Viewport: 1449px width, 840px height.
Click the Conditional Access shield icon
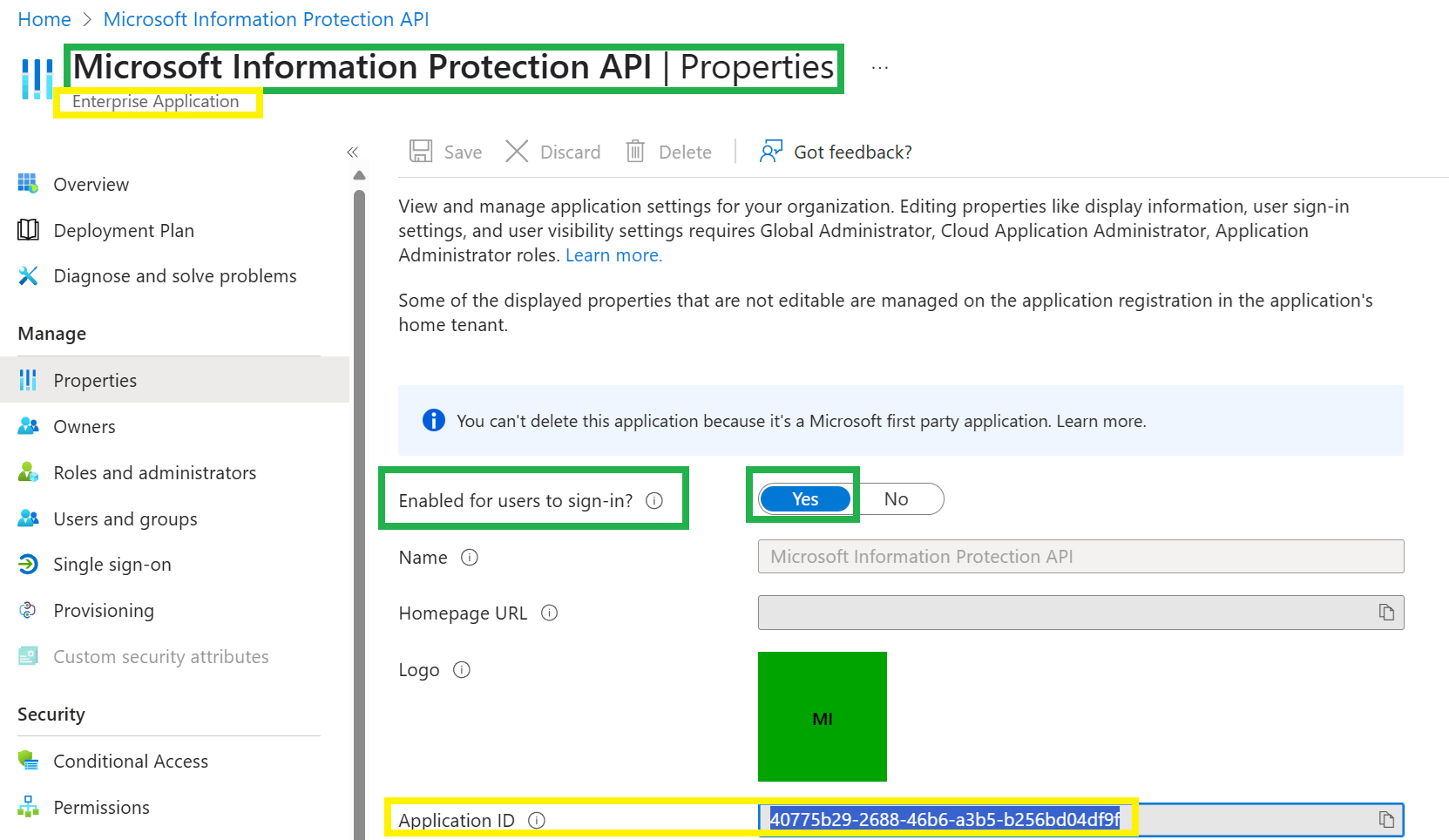click(x=28, y=761)
